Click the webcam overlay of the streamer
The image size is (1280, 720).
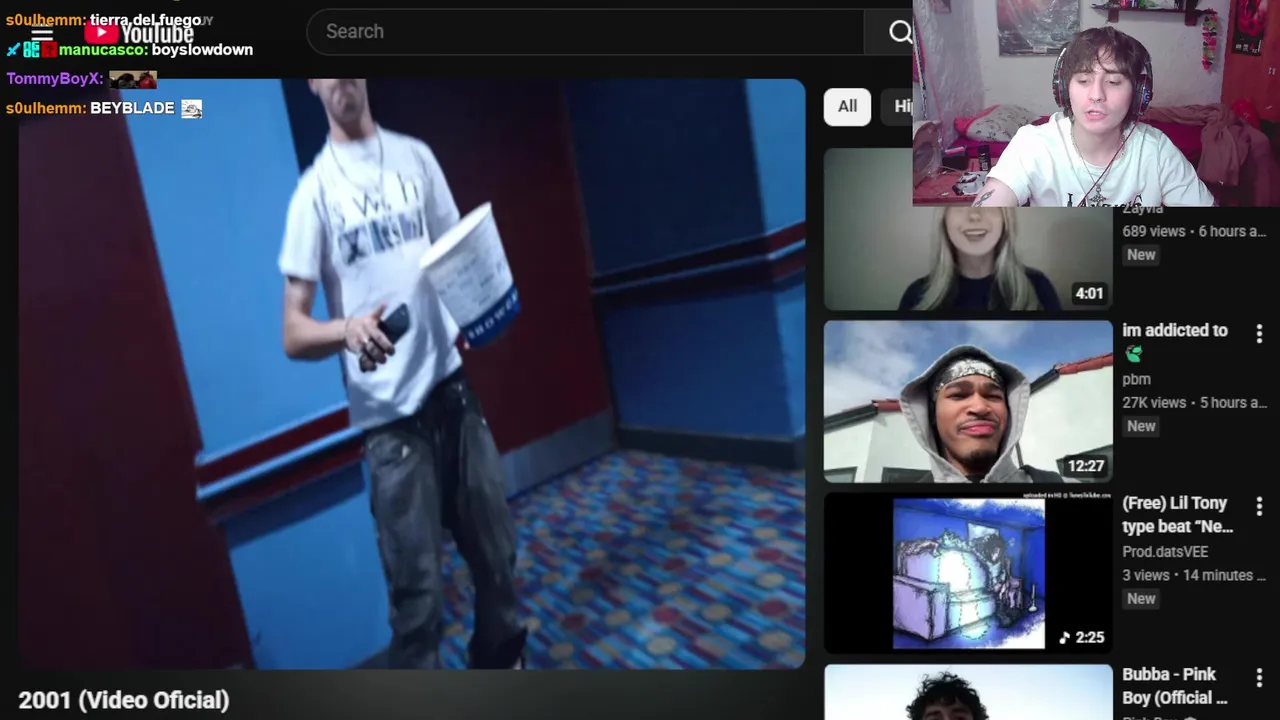pyautogui.click(x=1096, y=103)
